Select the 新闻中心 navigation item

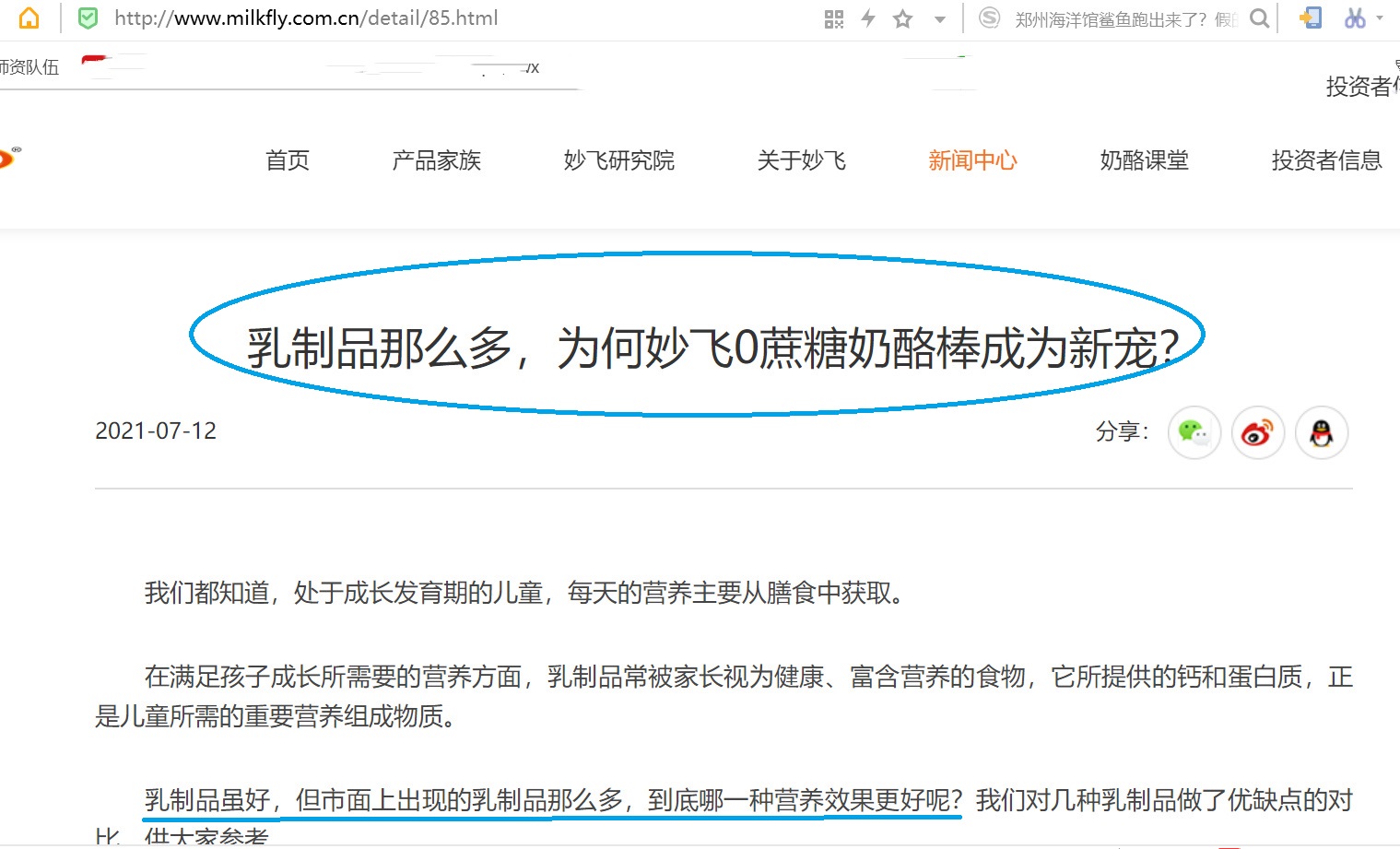click(972, 160)
